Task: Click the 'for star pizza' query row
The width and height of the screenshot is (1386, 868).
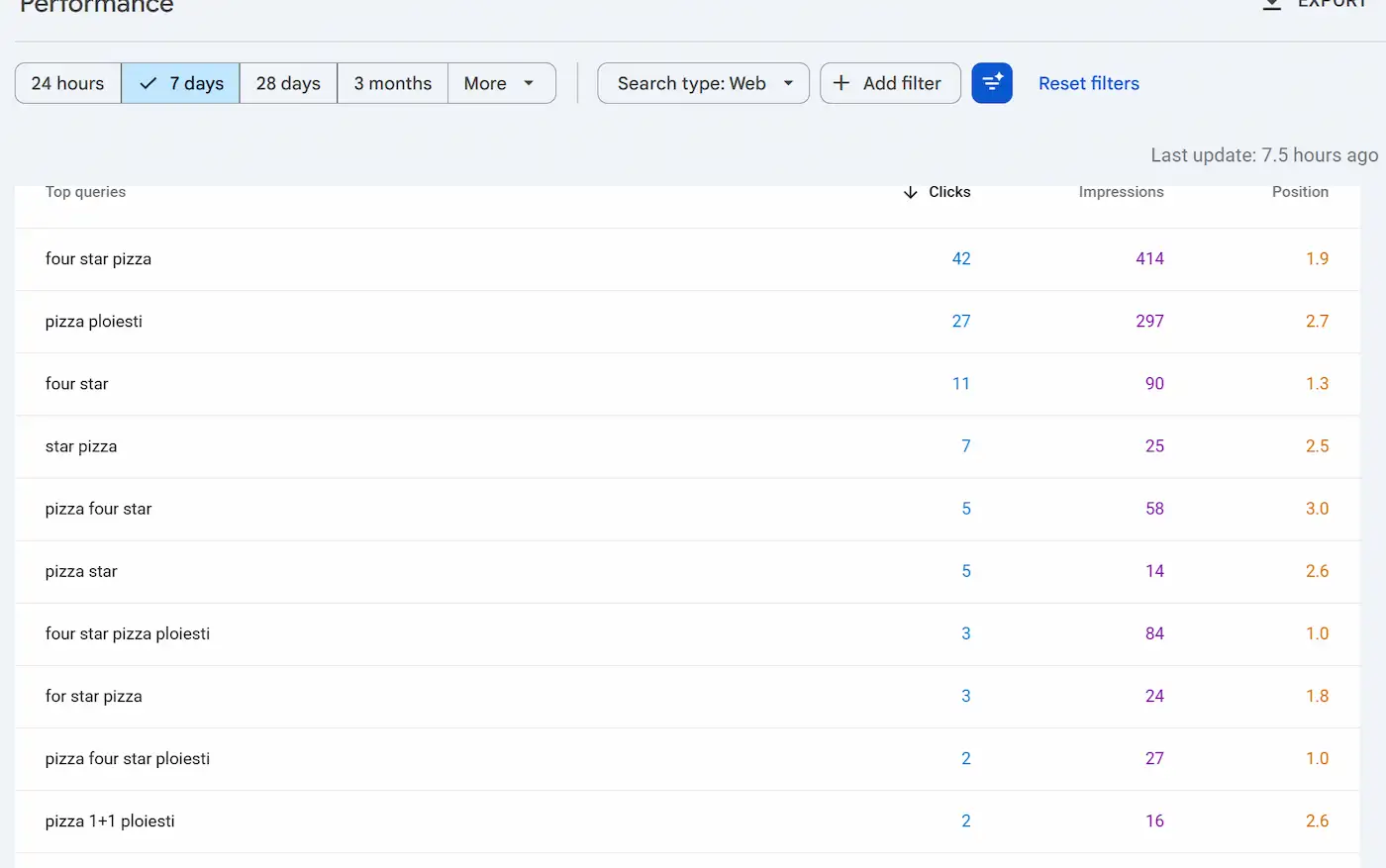Action: [x=688, y=697]
